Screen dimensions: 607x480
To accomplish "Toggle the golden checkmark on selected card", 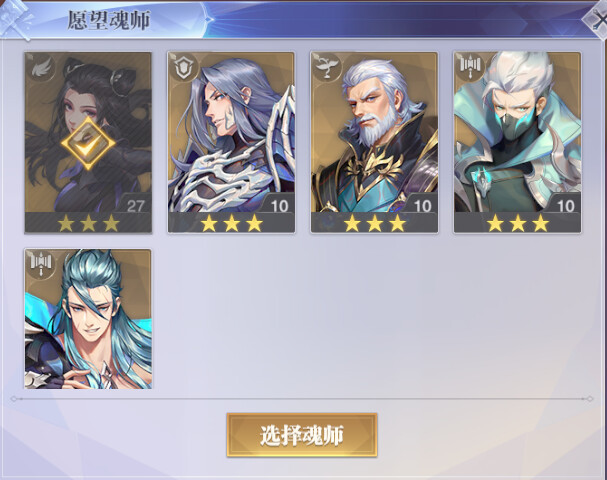I will [x=88, y=143].
